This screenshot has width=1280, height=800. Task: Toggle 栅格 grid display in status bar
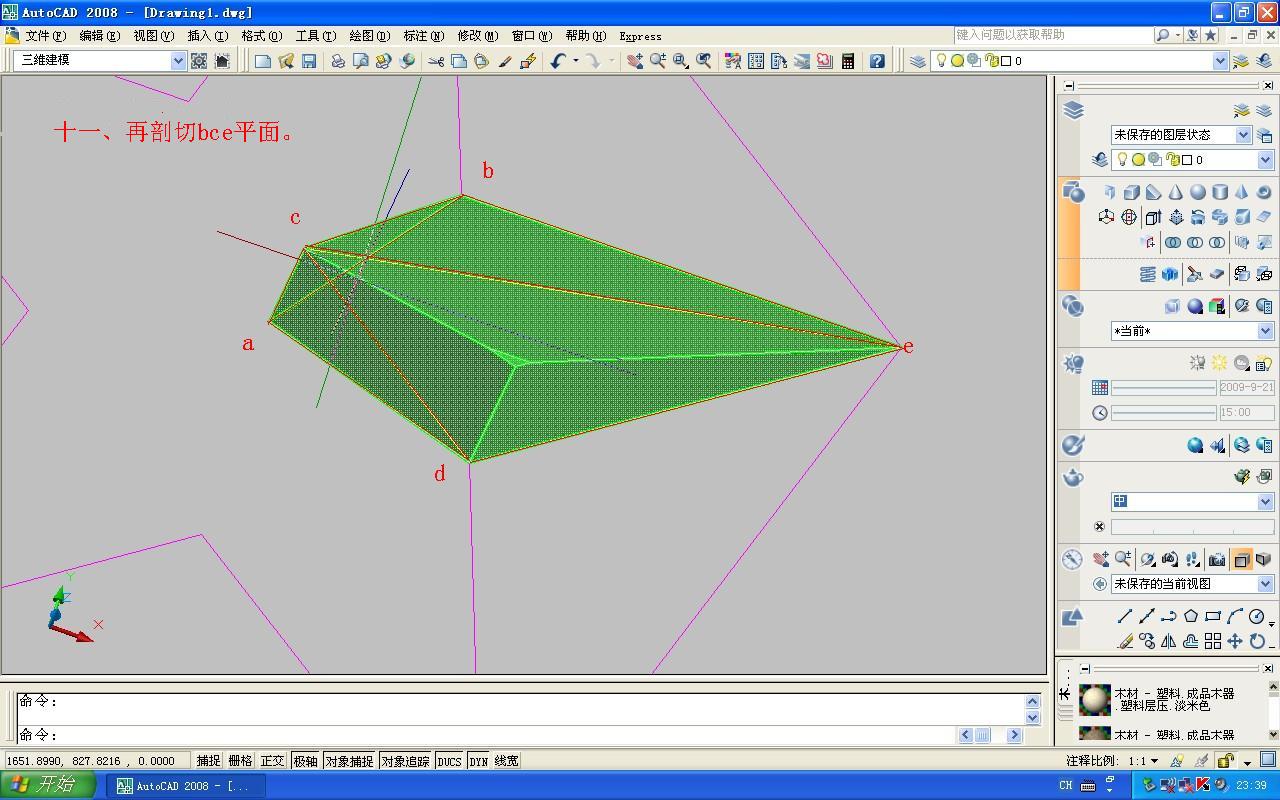[x=241, y=761]
